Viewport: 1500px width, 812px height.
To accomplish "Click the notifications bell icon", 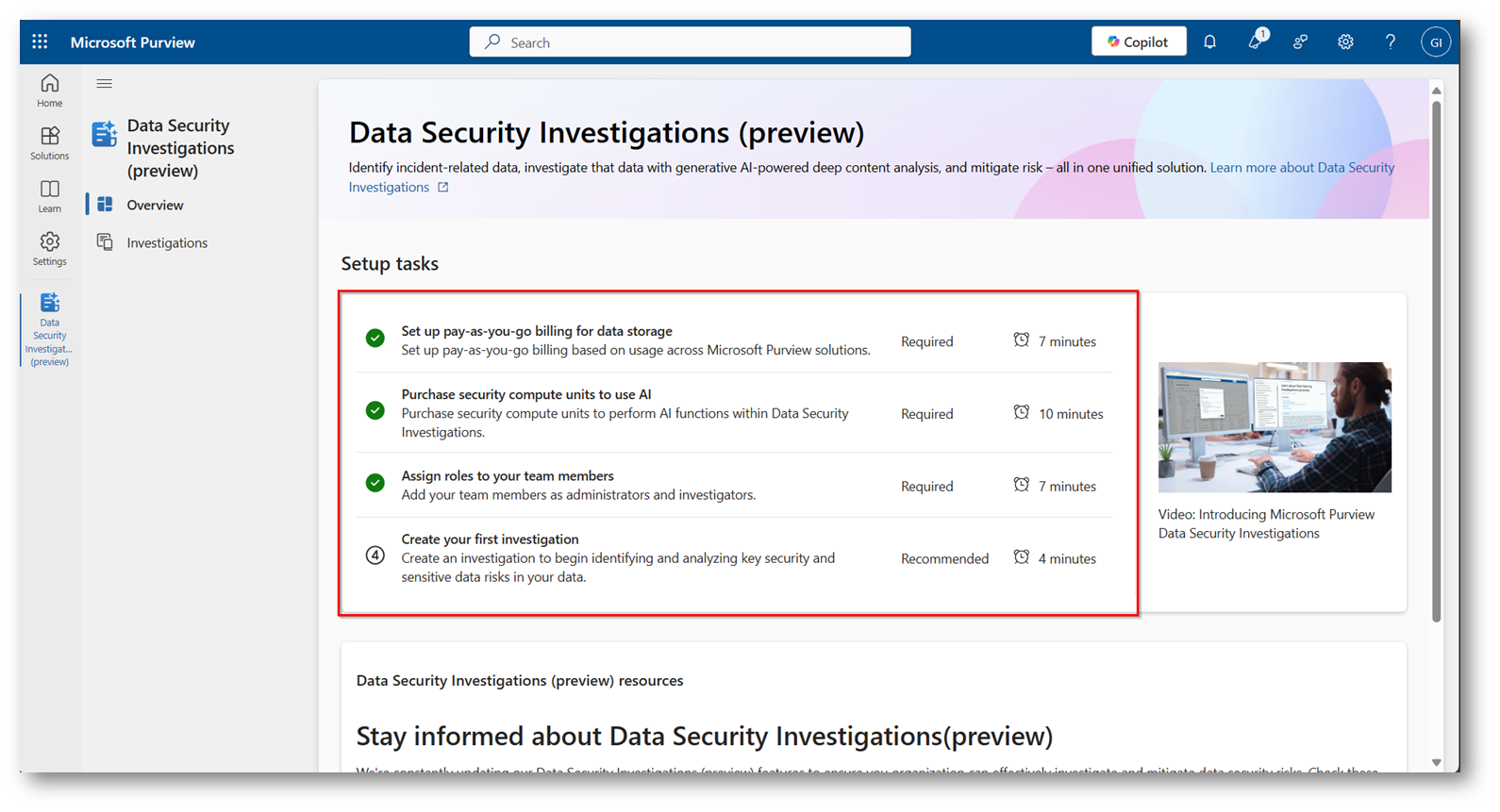I will 1209,42.
